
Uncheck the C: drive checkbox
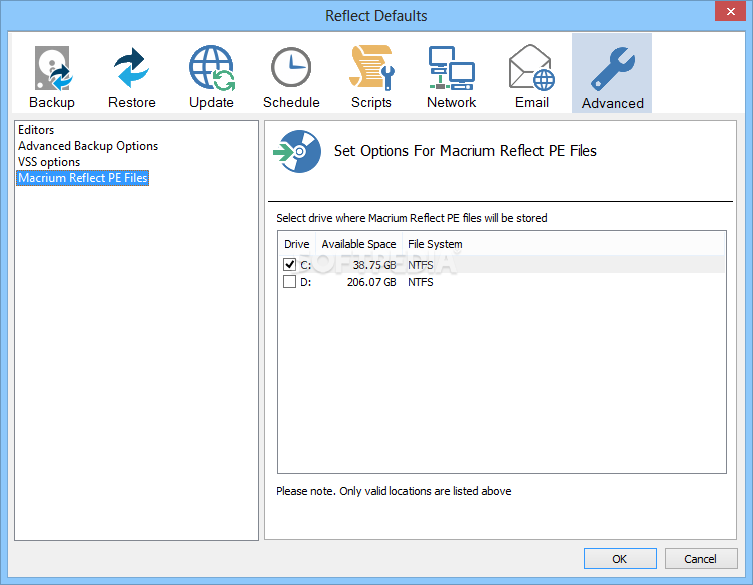(289, 265)
